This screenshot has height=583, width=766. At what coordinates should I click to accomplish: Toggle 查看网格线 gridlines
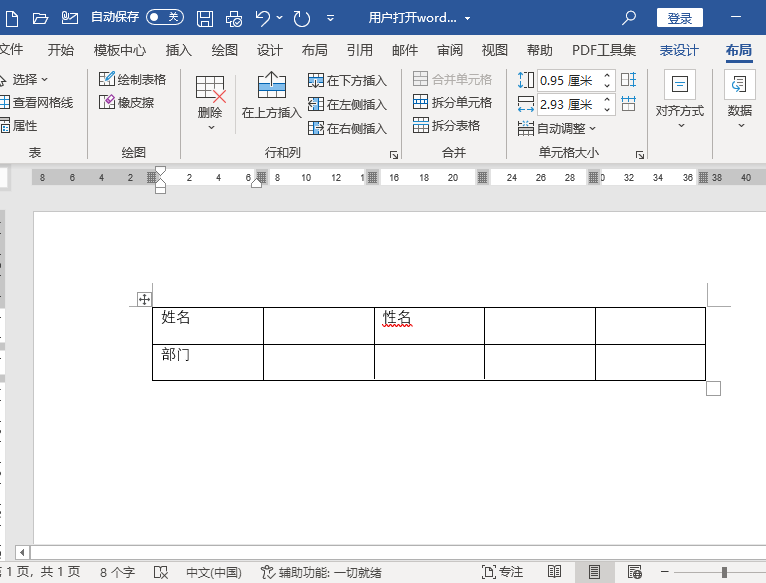coord(37,103)
